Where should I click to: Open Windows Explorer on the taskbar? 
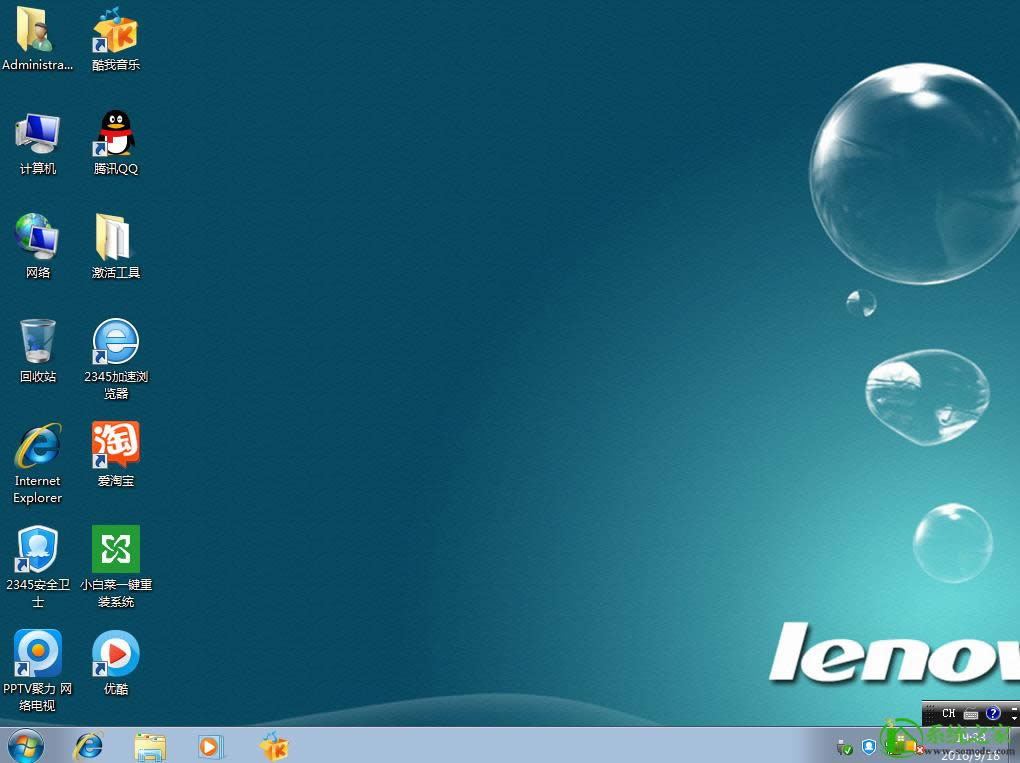tap(149, 747)
